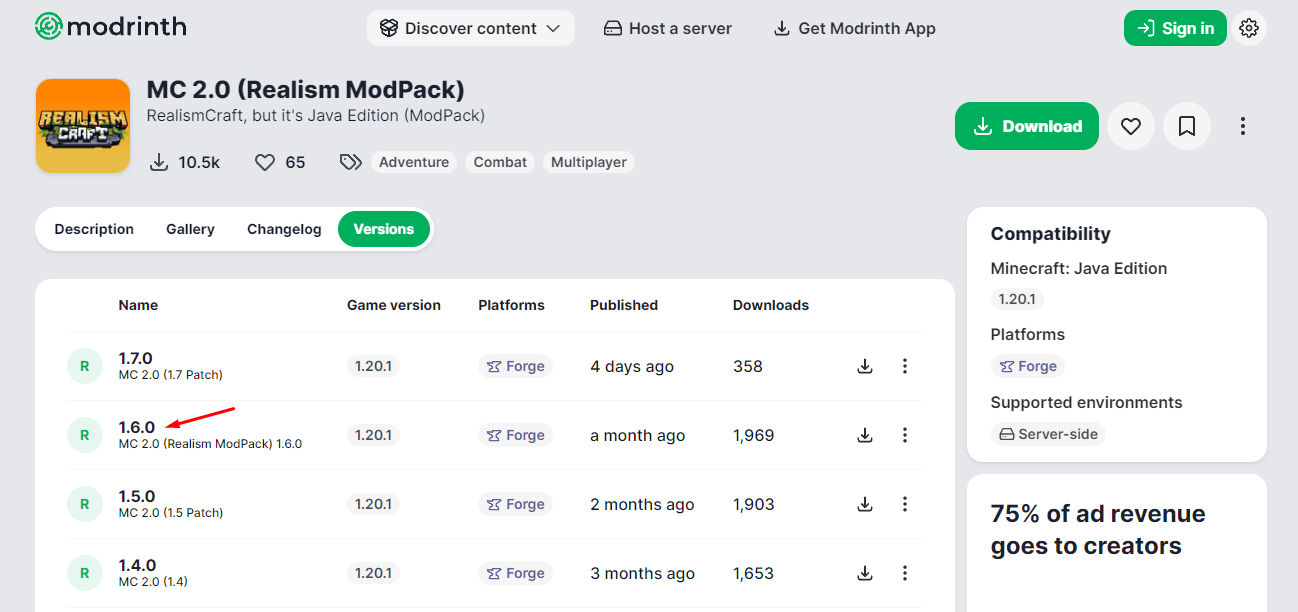The height and width of the screenshot is (612, 1298).
Task: Open the Host a server link
Action: pos(668,28)
